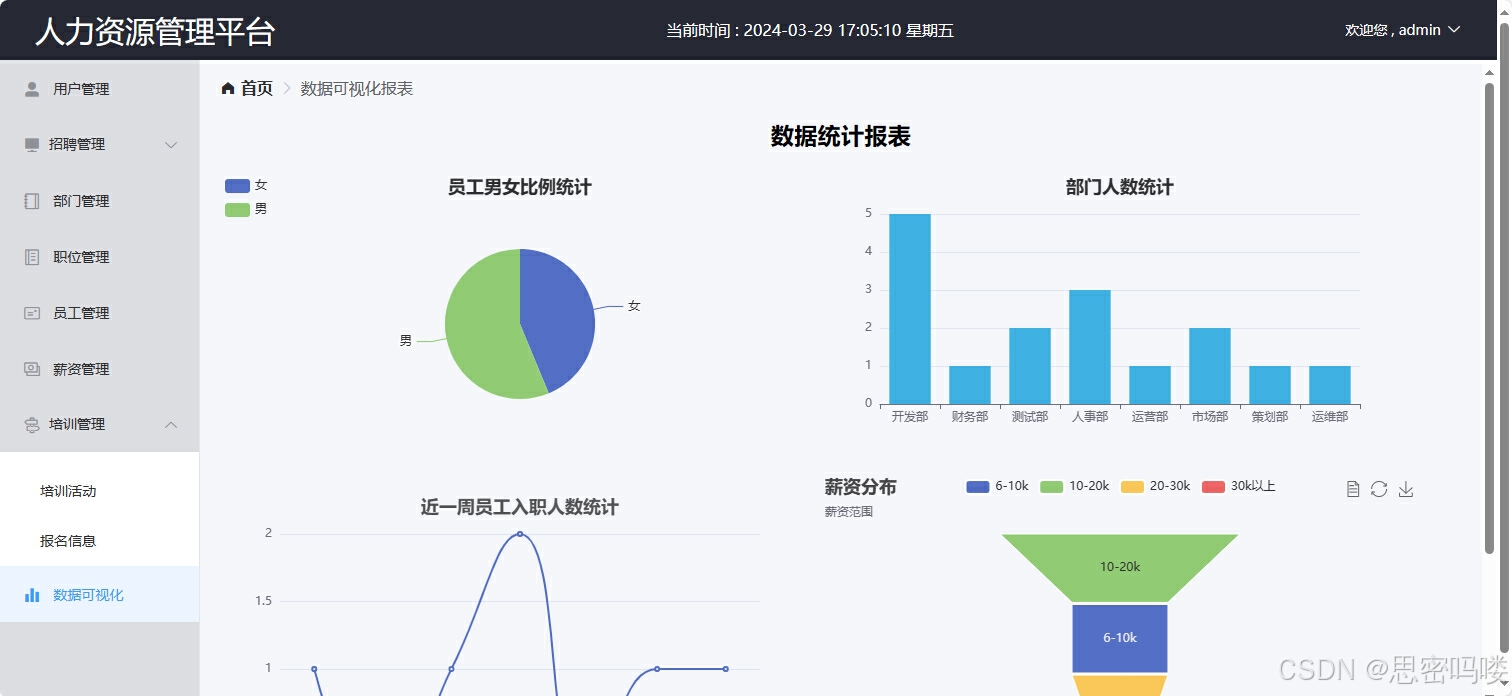
Task: Click the blue 6-10k funnel segment
Action: coord(1120,638)
